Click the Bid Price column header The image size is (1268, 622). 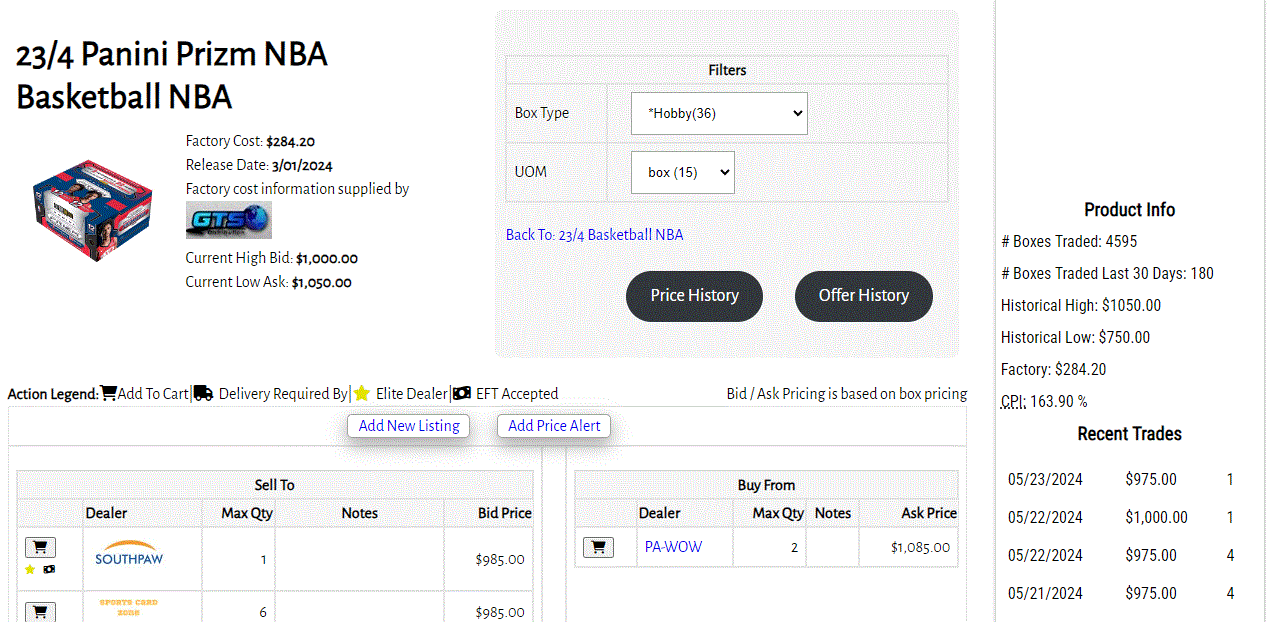pyautogui.click(x=505, y=513)
